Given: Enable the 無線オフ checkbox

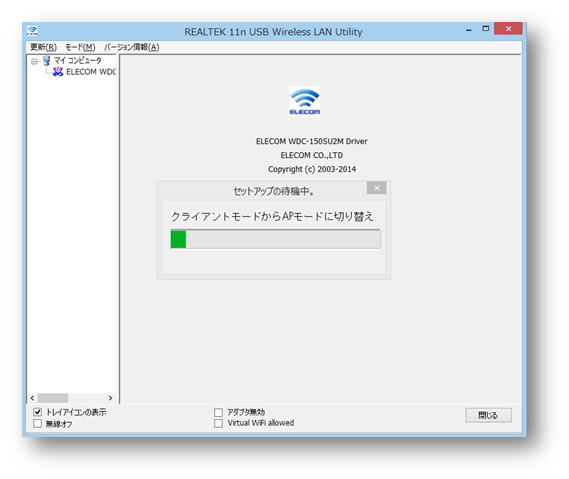Looking at the screenshot, I should point(37,423).
